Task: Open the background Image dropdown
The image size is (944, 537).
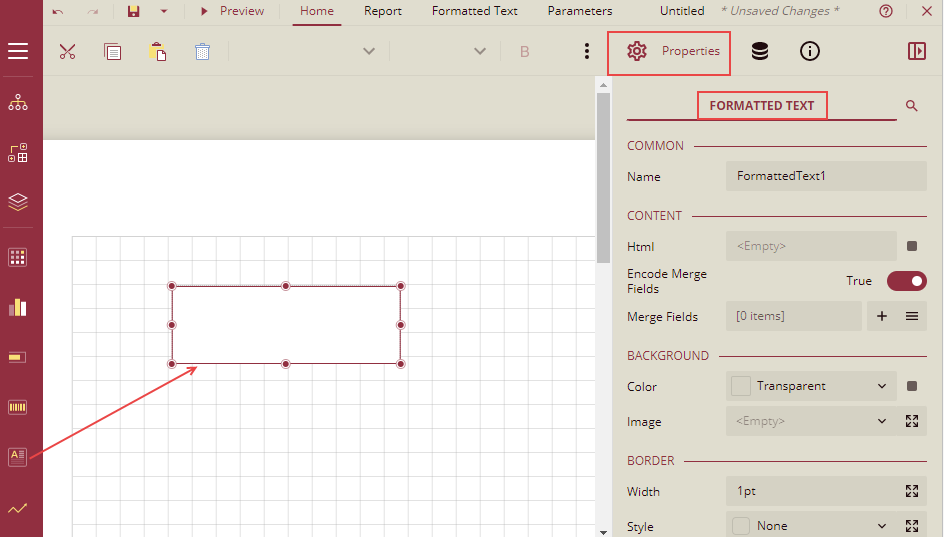Action: [x=882, y=421]
